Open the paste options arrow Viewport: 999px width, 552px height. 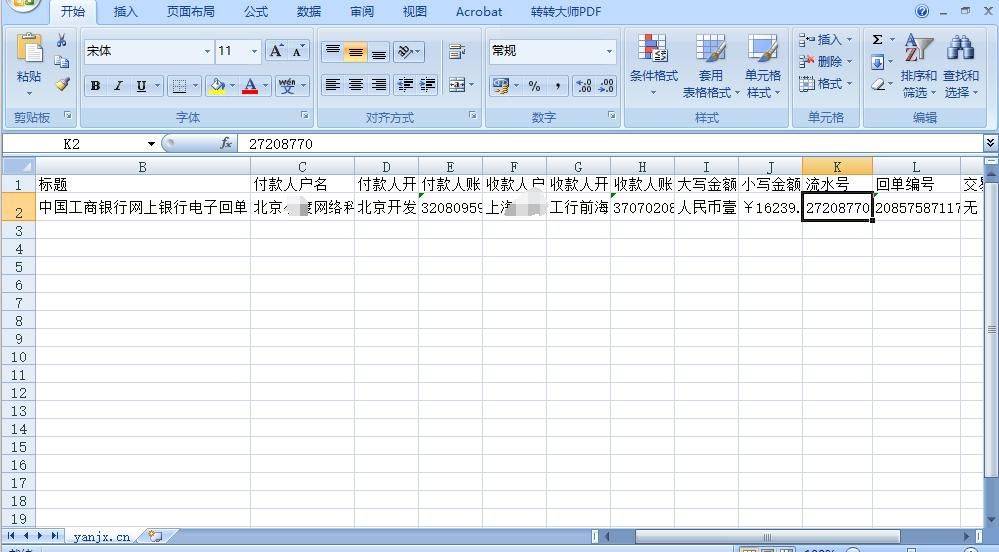click(x=29, y=93)
